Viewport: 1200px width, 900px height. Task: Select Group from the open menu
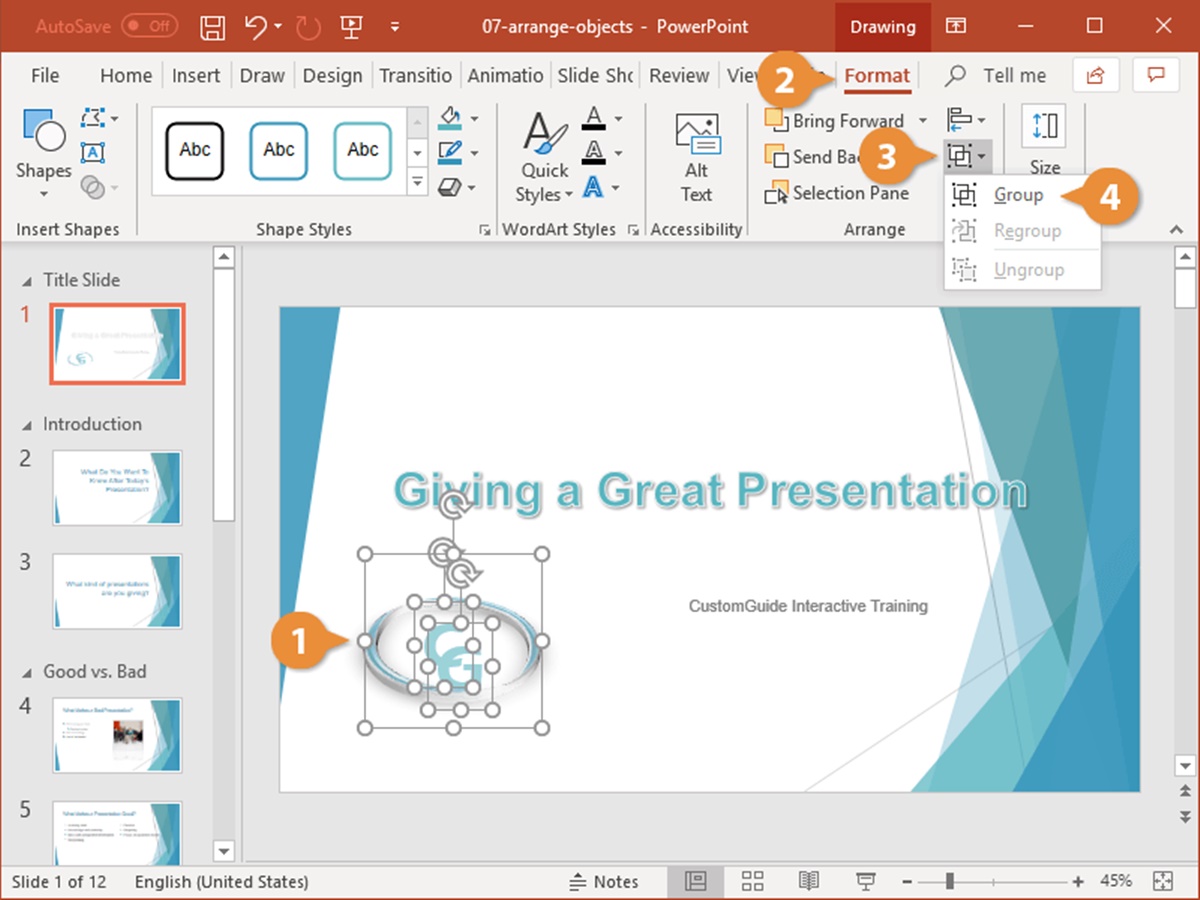coord(1018,194)
